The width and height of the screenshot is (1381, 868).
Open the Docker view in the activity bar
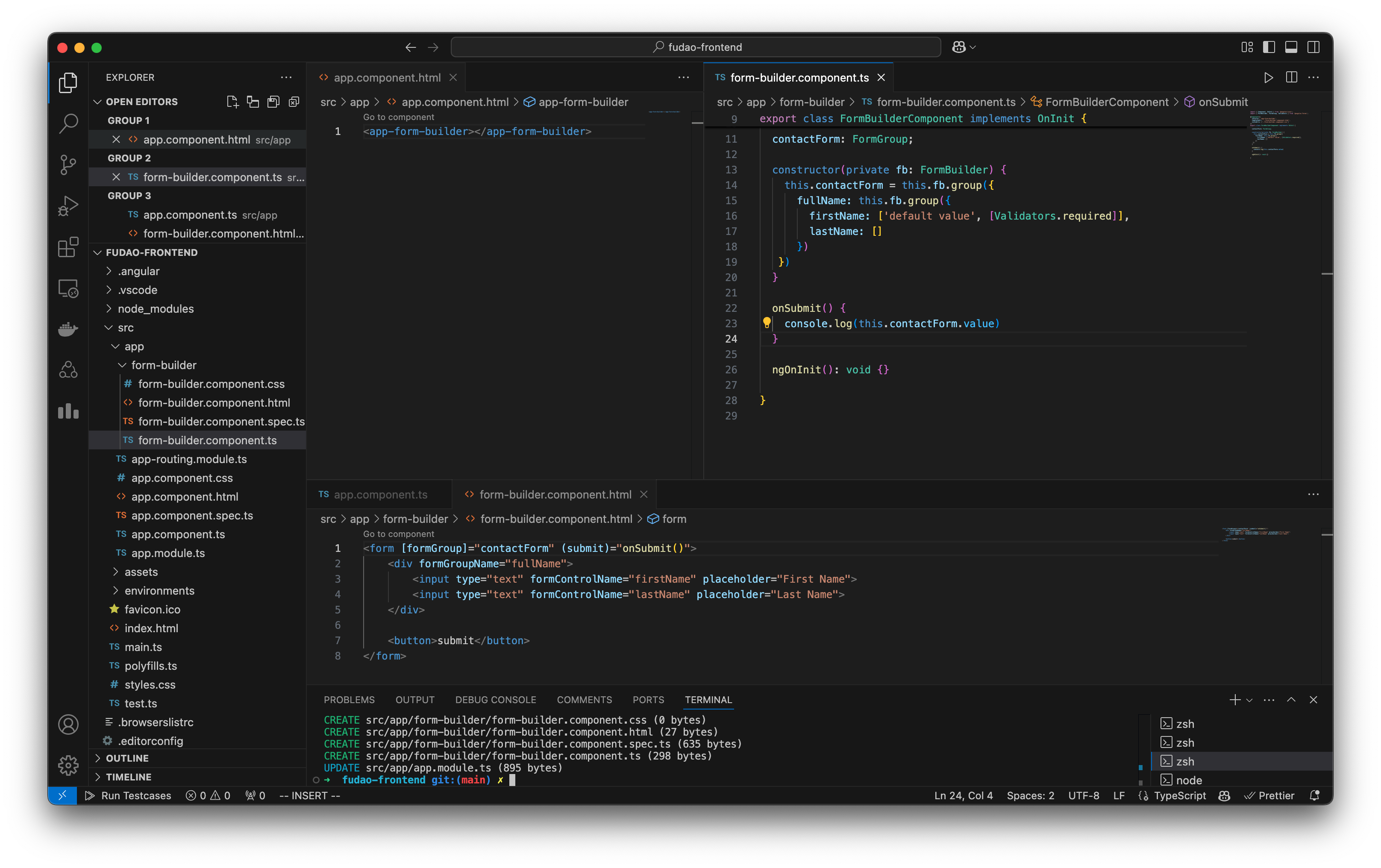68,328
